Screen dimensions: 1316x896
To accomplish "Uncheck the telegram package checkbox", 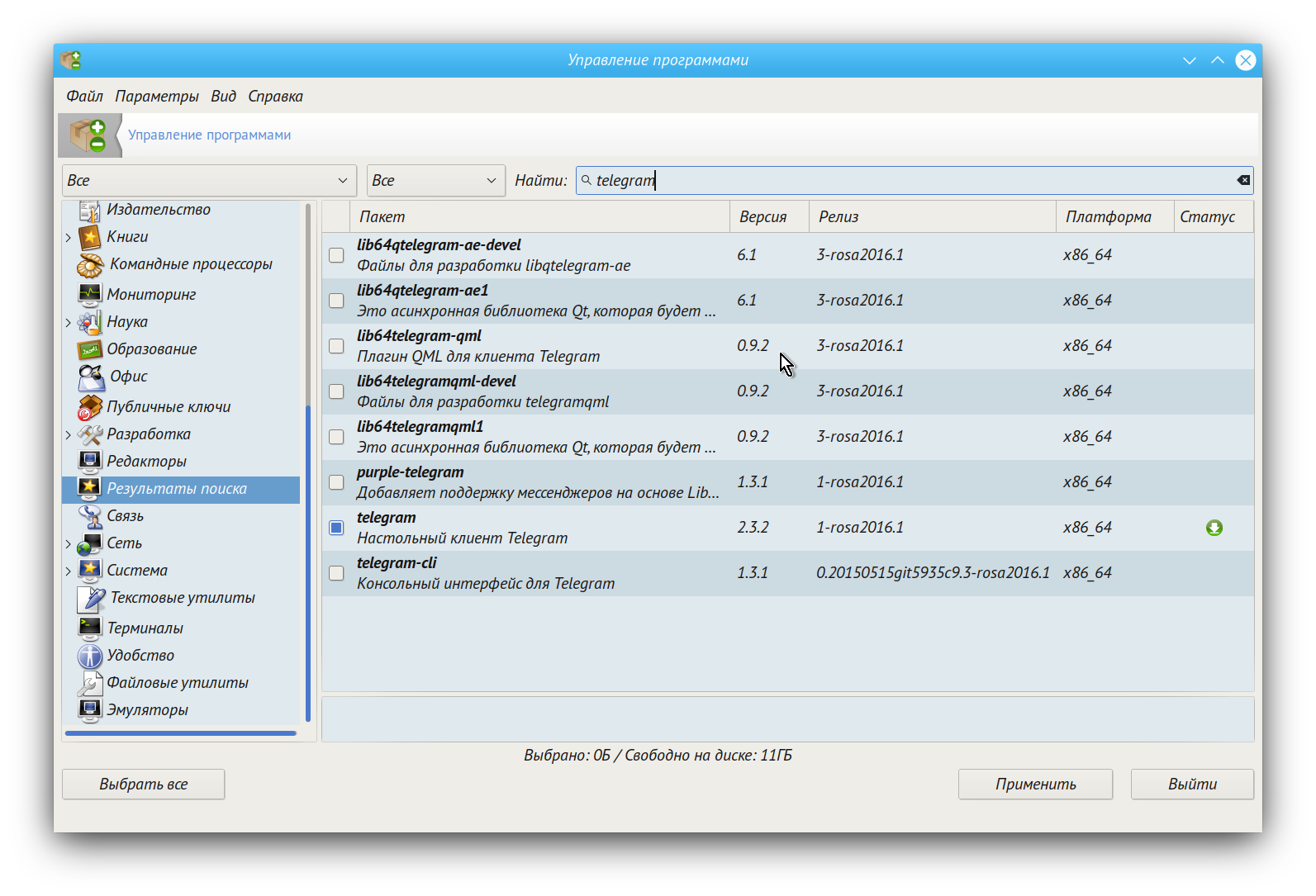I will [x=336, y=528].
